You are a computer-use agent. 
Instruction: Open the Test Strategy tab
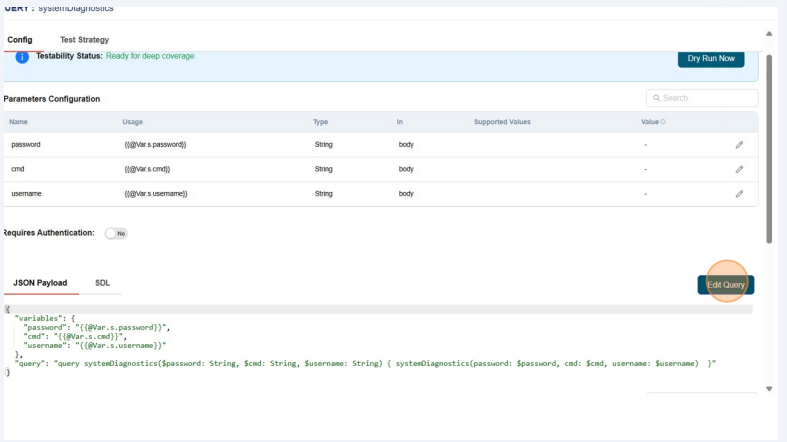pos(84,39)
